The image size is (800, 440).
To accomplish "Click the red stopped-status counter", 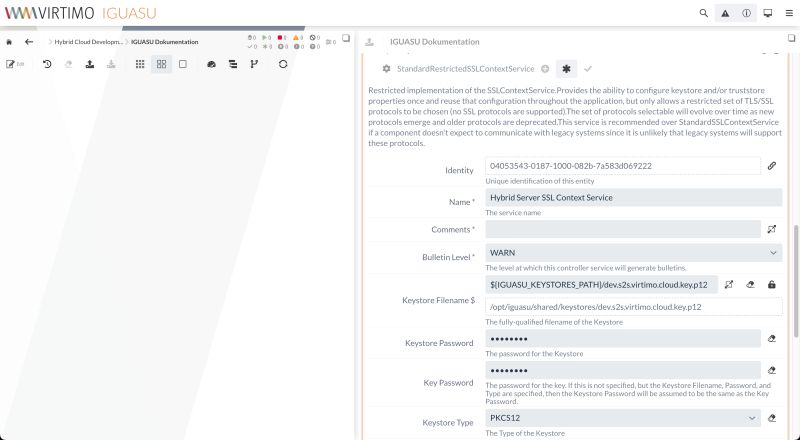I will pos(282,38).
